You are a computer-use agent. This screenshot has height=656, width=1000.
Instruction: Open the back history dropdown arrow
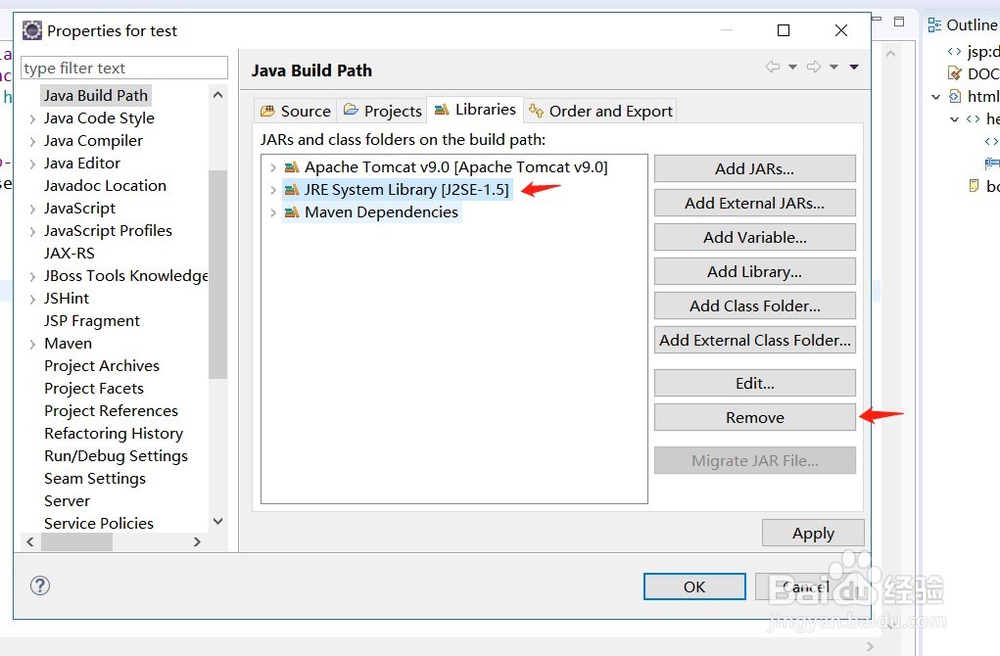click(x=792, y=67)
